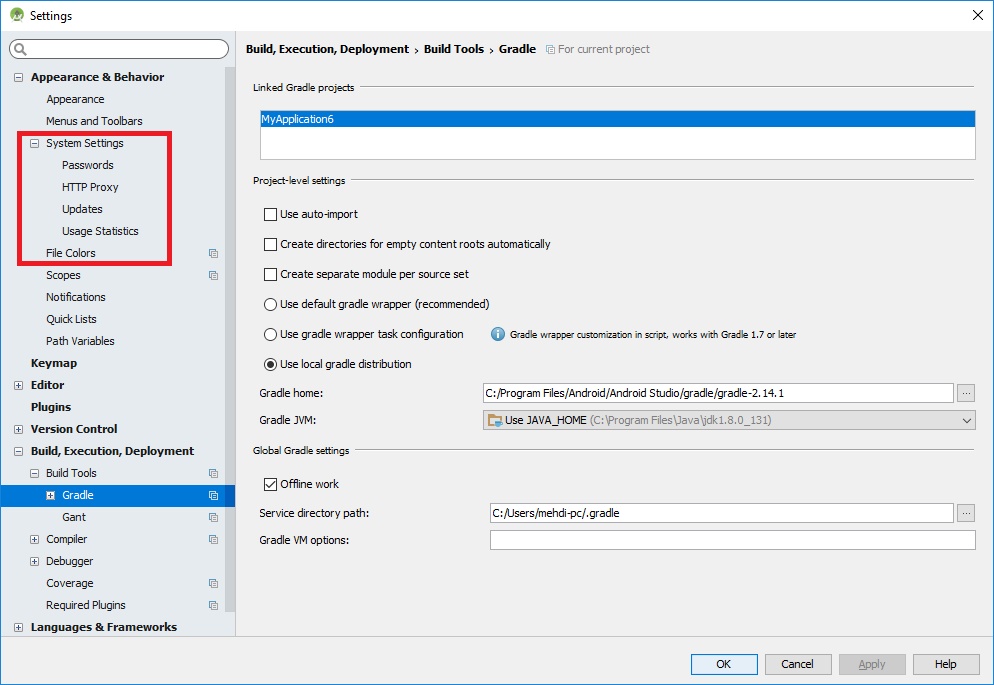This screenshot has height=685, width=994.
Task: Click the settings tree scrollbar
Action: 229,338
